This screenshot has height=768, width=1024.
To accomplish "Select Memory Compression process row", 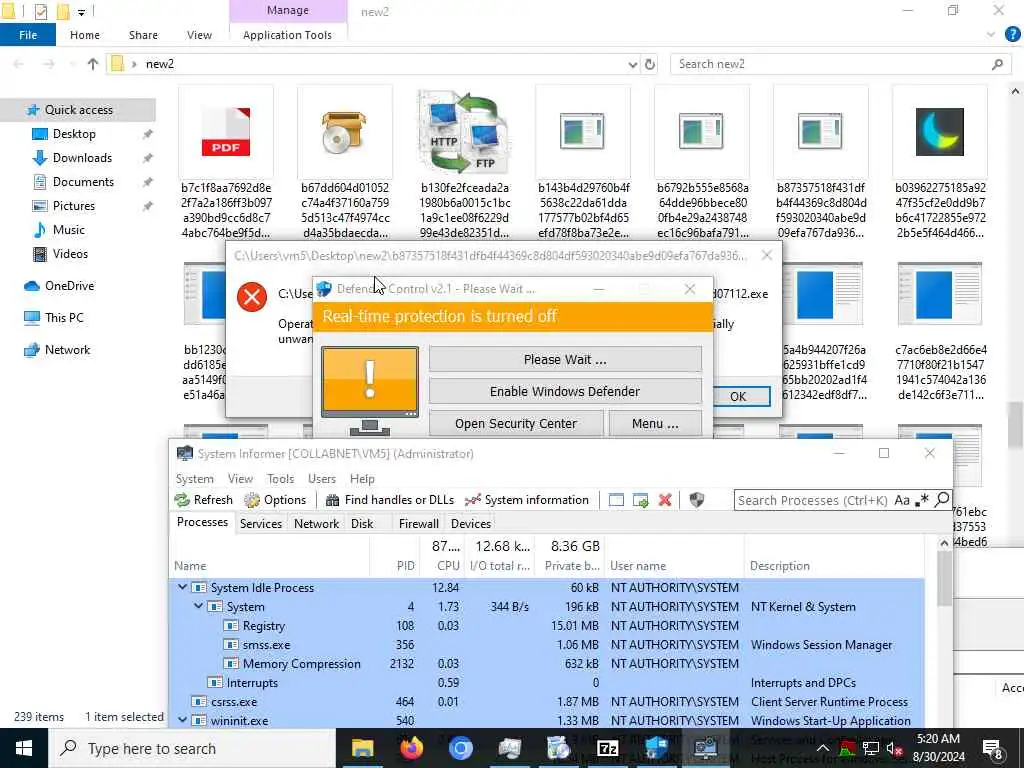I will pyautogui.click(x=547, y=664).
